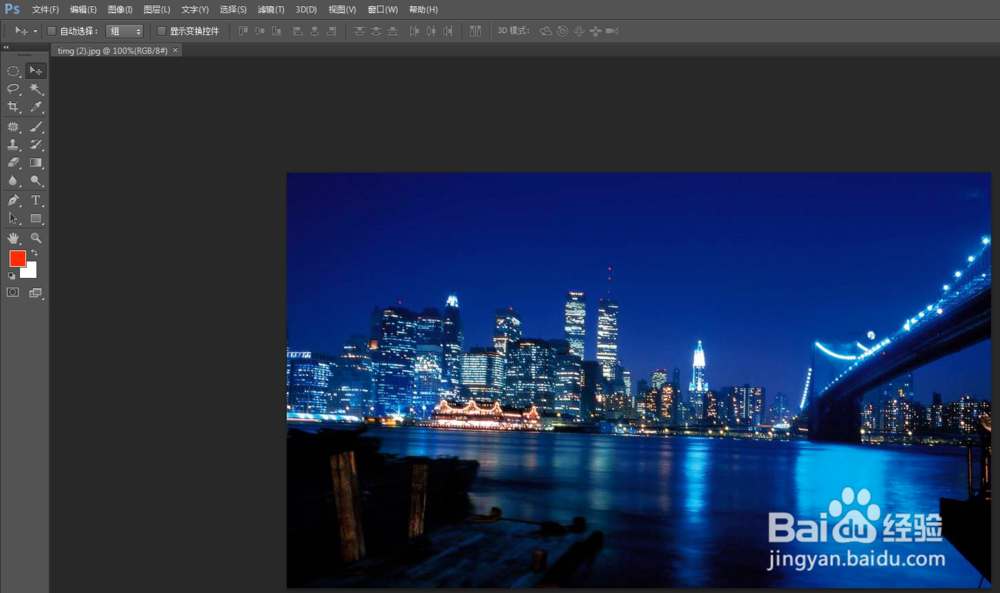
Task: Select the Eraser tool
Action: coord(13,163)
